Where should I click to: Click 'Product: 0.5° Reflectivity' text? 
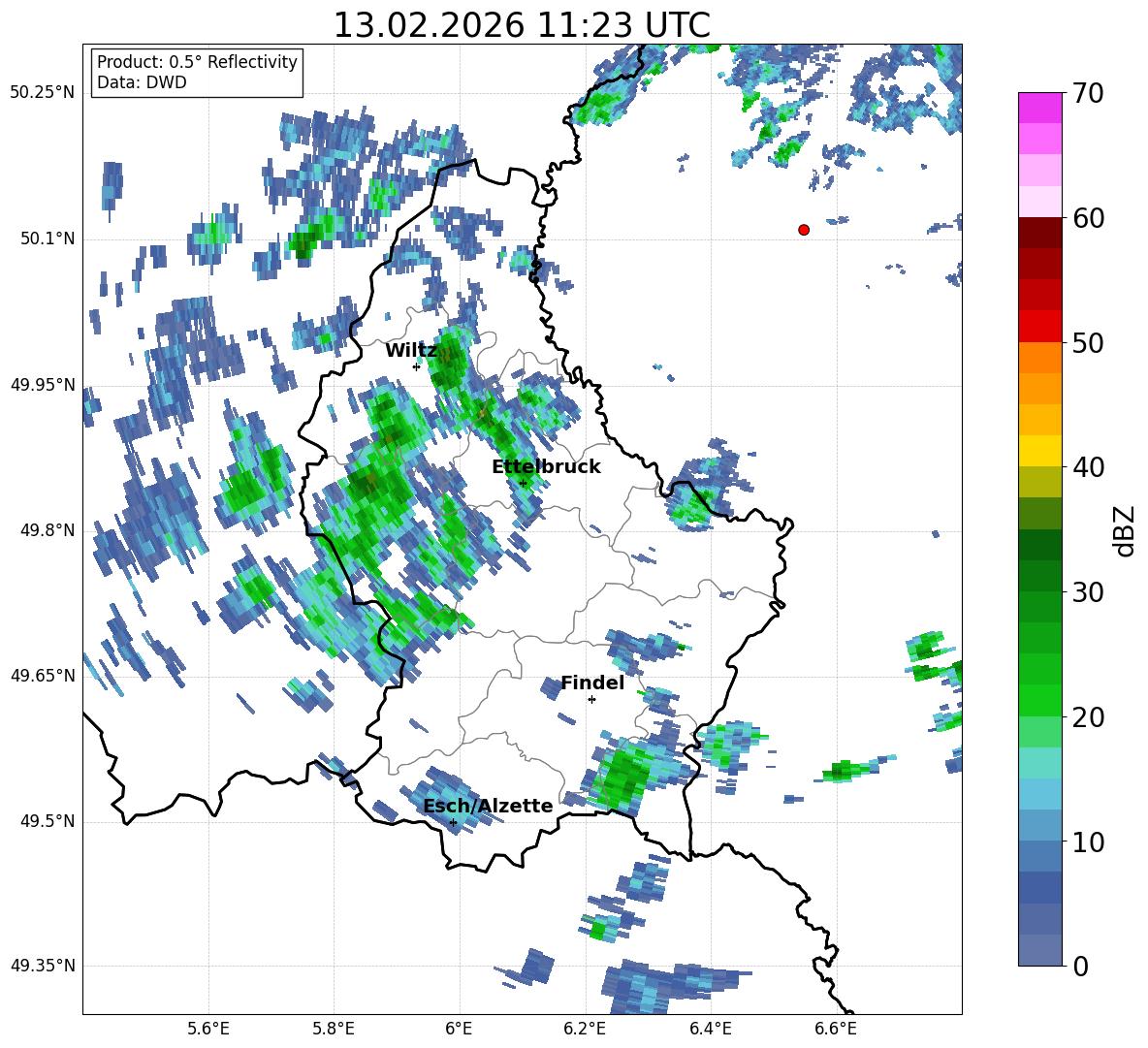click(197, 62)
